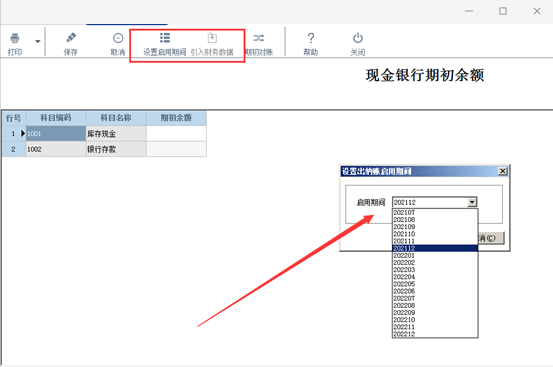Click the 科目名称 column header

116,118
